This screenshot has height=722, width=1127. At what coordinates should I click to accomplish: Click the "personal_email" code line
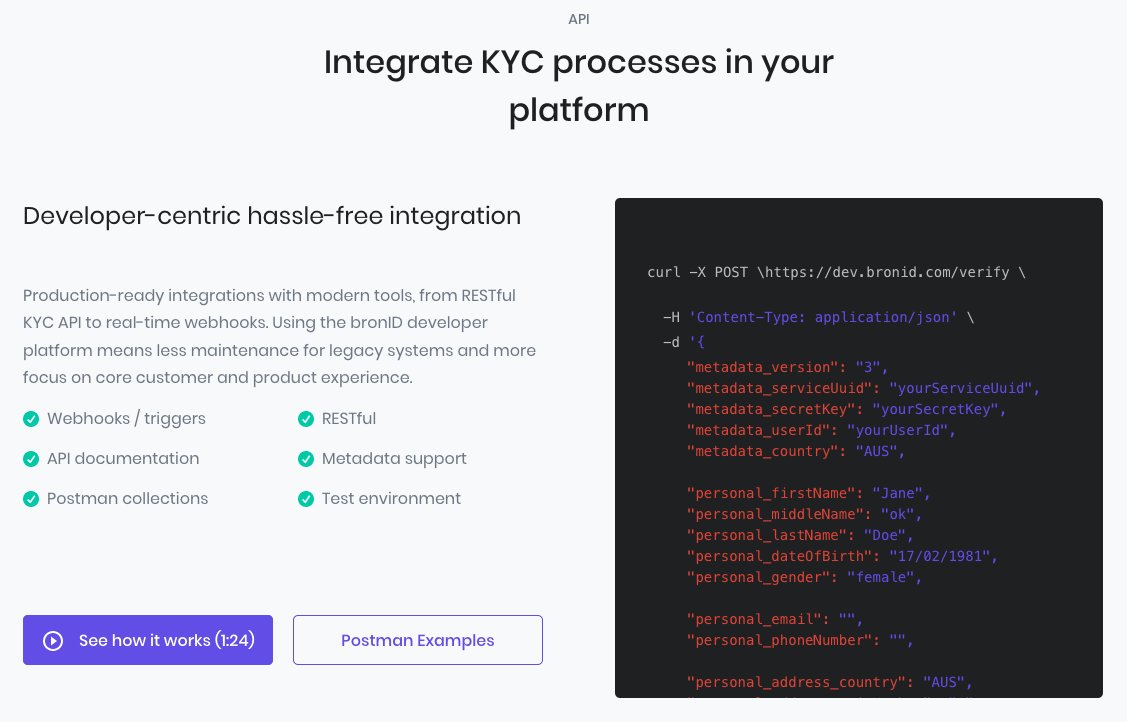coord(775,619)
